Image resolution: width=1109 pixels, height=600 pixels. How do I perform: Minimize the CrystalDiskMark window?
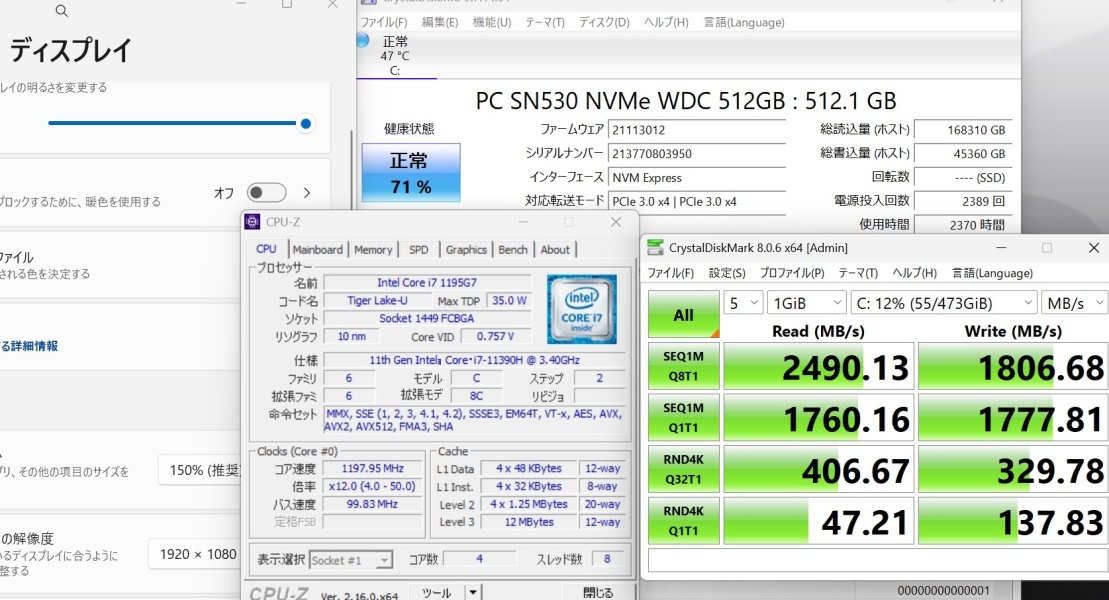coord(1001,248)
